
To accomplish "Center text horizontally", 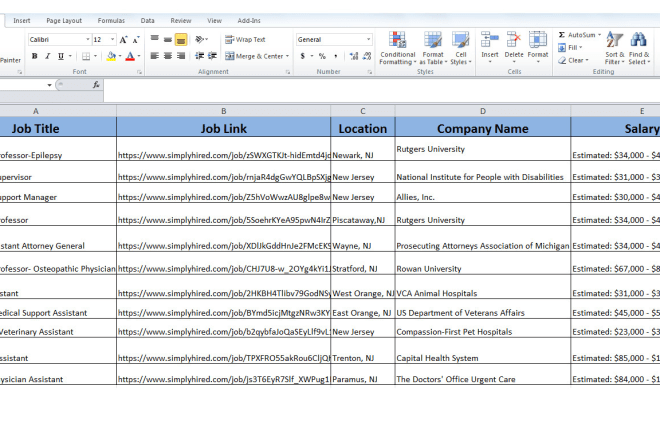I will pyautogui.click(x=168, y=56).
